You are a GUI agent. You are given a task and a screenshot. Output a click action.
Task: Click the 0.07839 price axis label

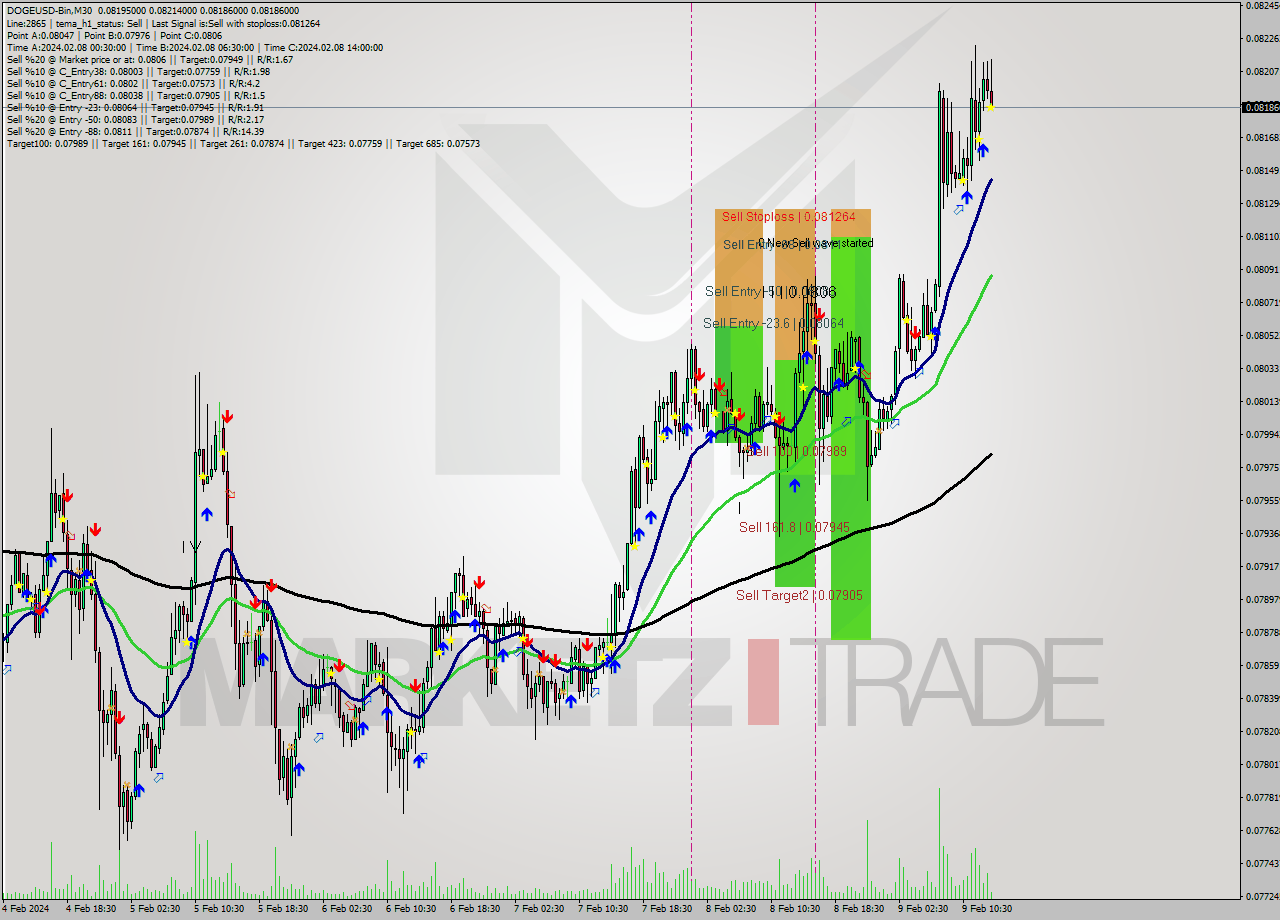click(1261, 698)
